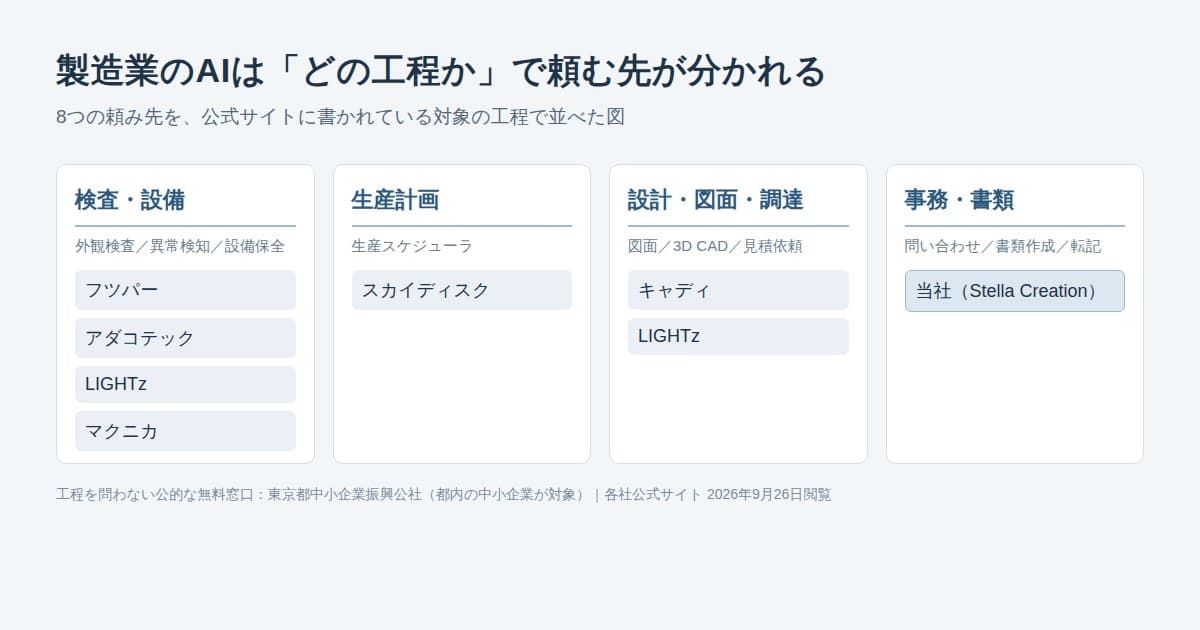Click the 検査・設備 column heading

coord(130,200)
